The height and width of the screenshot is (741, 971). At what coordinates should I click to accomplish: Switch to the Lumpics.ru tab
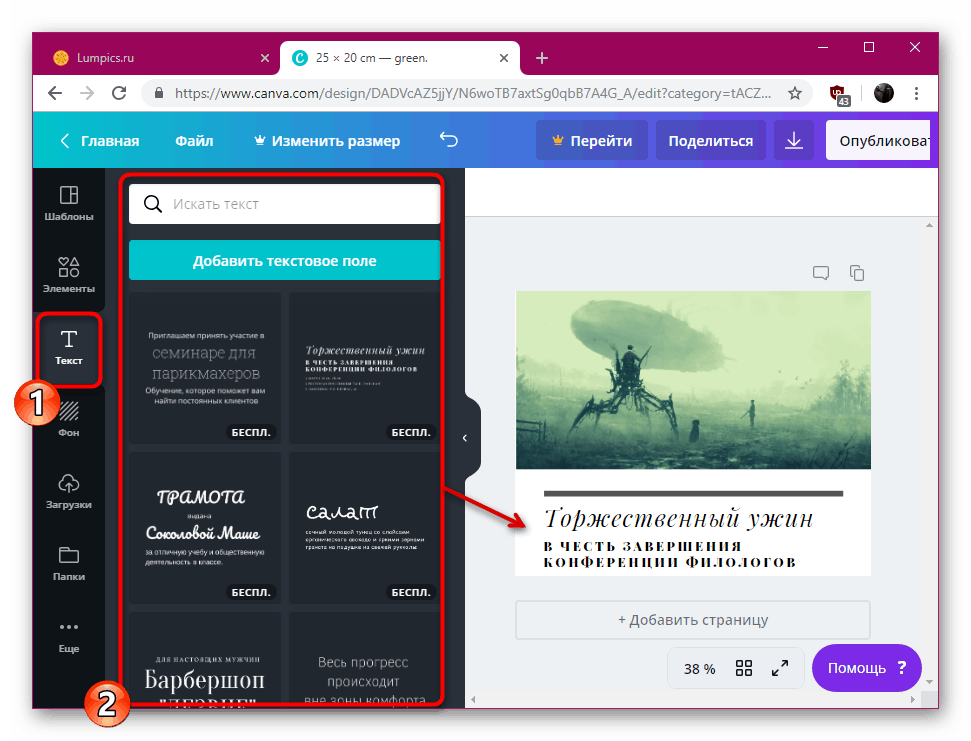(160, 58)
